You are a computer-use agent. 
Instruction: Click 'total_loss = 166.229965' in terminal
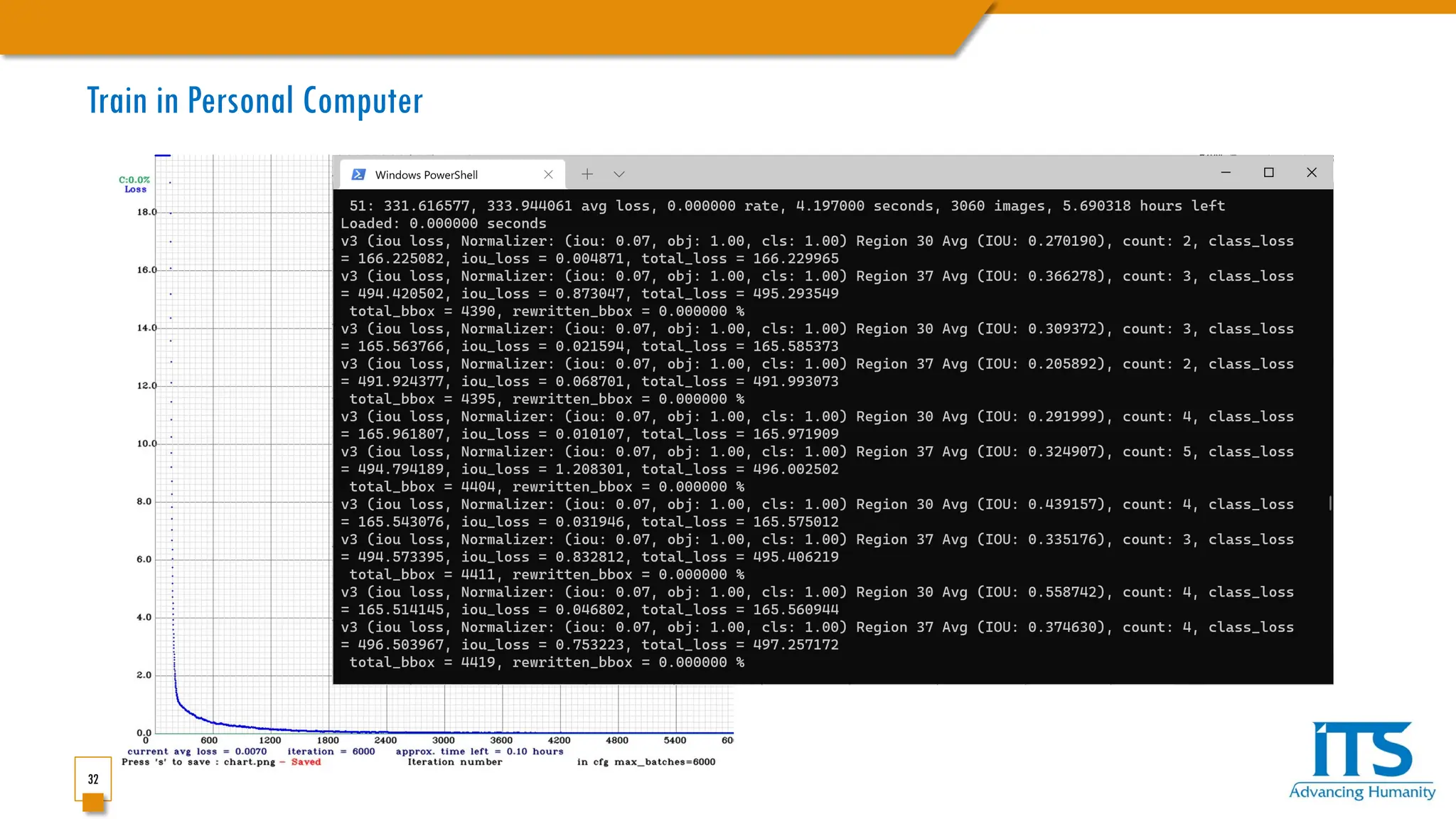(x=740, y=259)
